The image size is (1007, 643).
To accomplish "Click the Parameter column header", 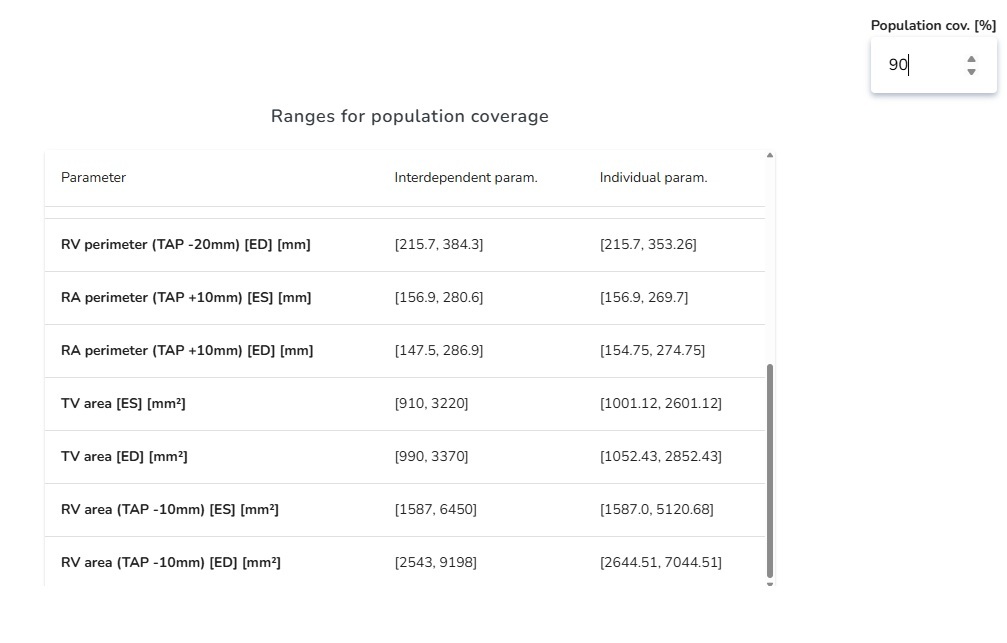I will point(93,177).
